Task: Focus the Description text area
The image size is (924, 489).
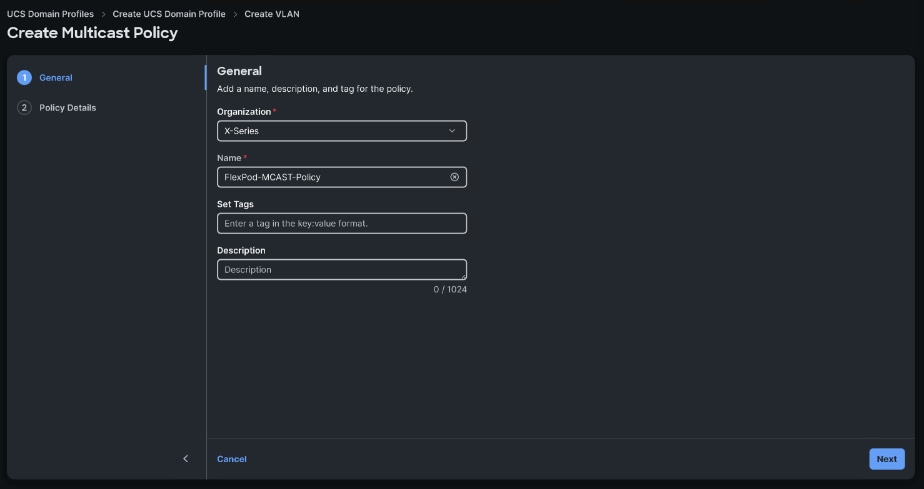Action: click(342, 269)
